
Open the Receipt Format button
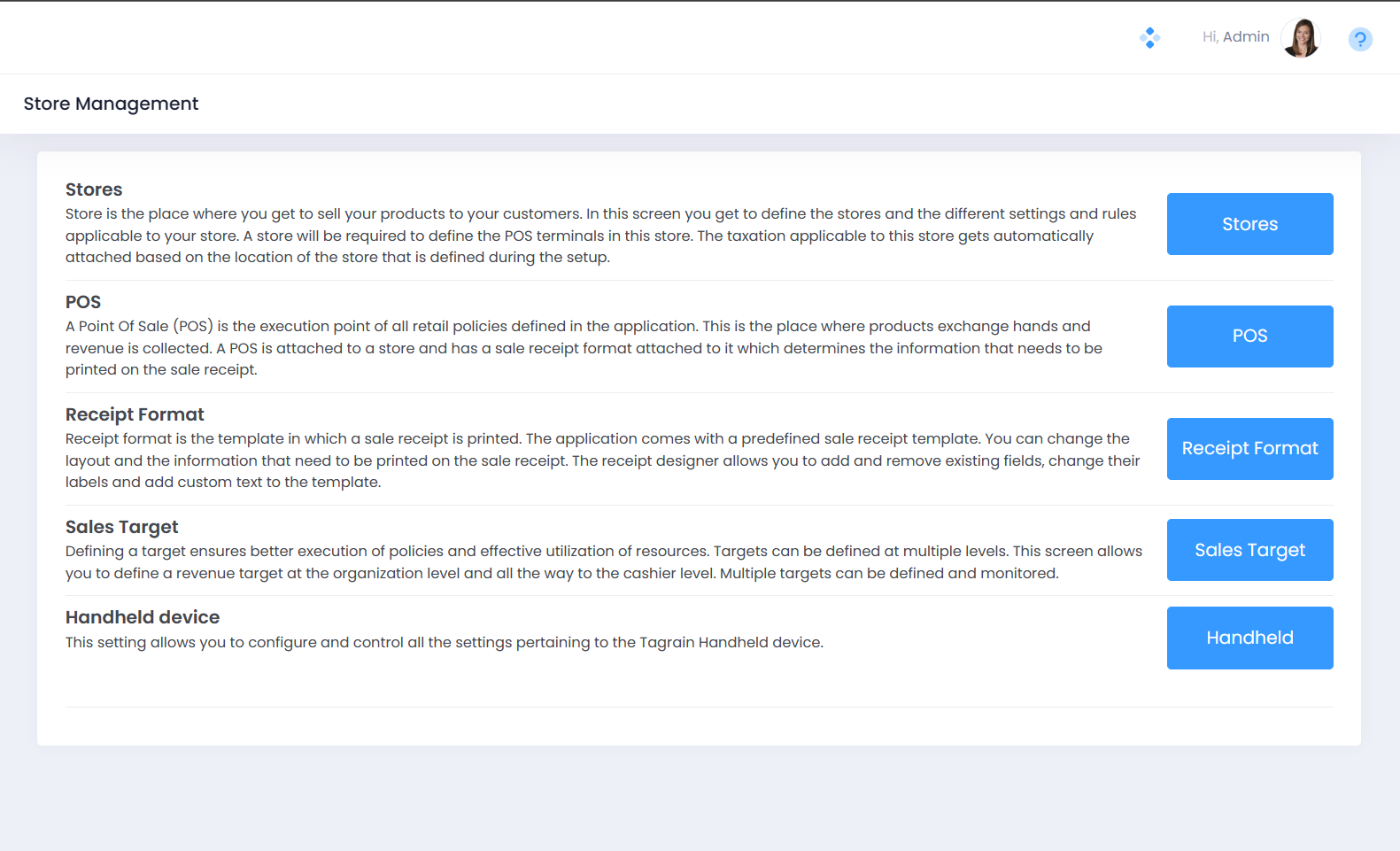click(1249, 449)
